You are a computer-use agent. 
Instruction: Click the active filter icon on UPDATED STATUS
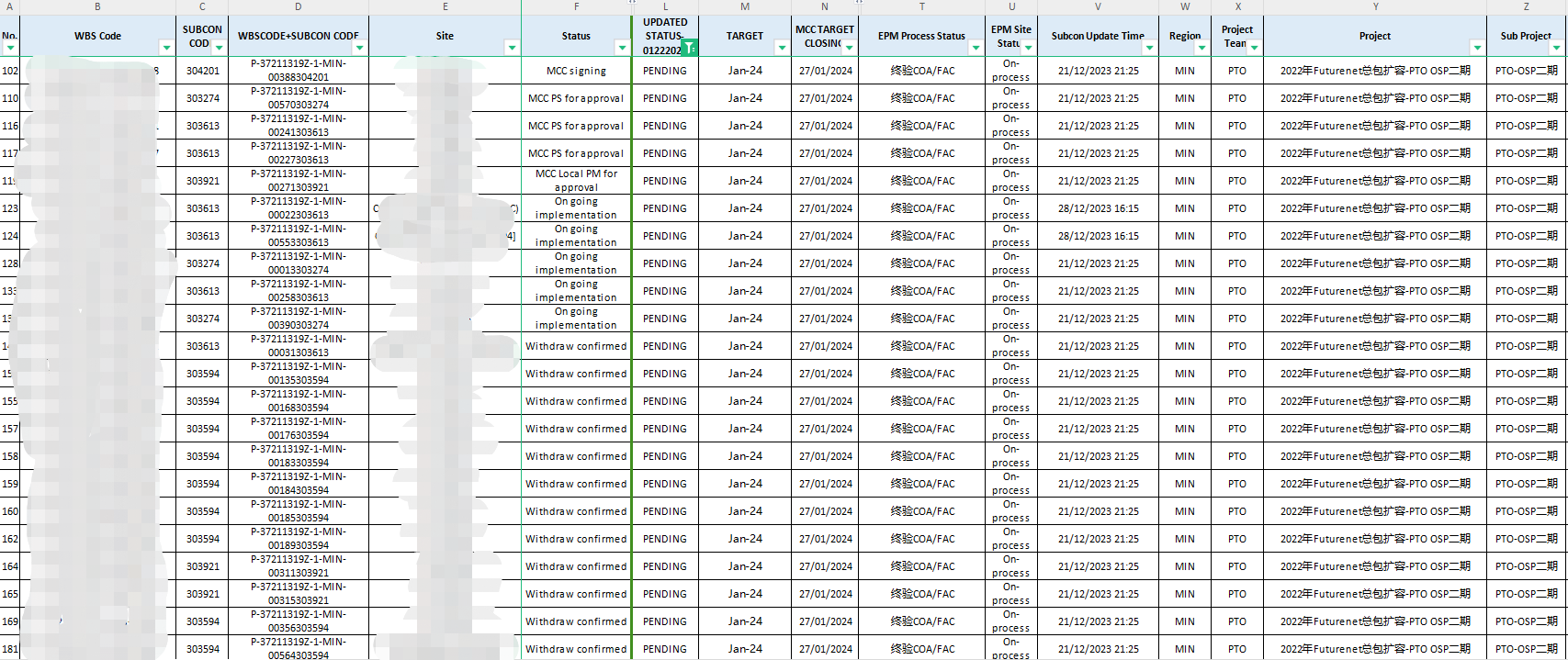point(689,48)
